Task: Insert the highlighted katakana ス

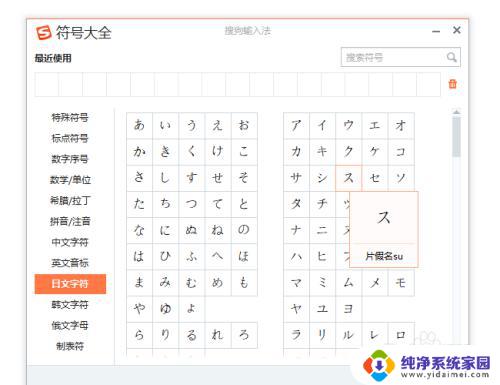Action: 349,178
